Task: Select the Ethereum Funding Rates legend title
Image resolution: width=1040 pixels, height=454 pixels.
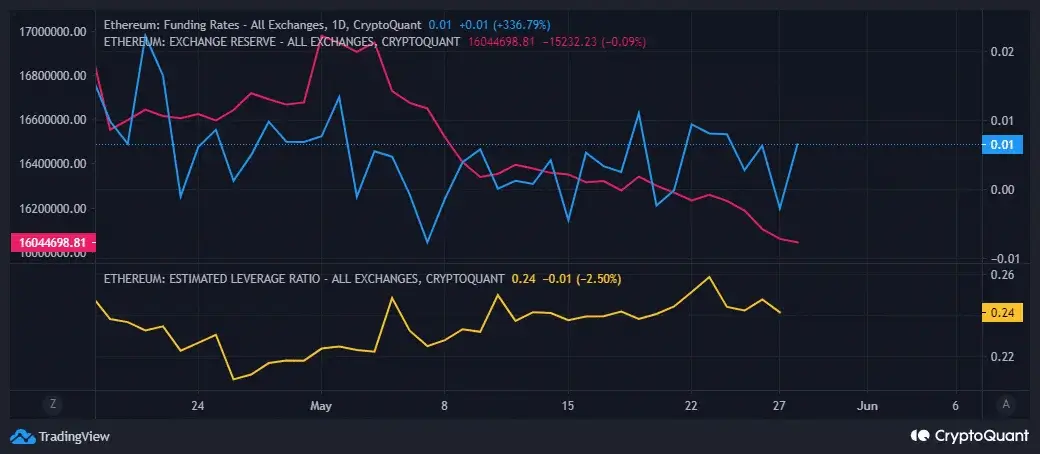Action: [x=262, y=25]
